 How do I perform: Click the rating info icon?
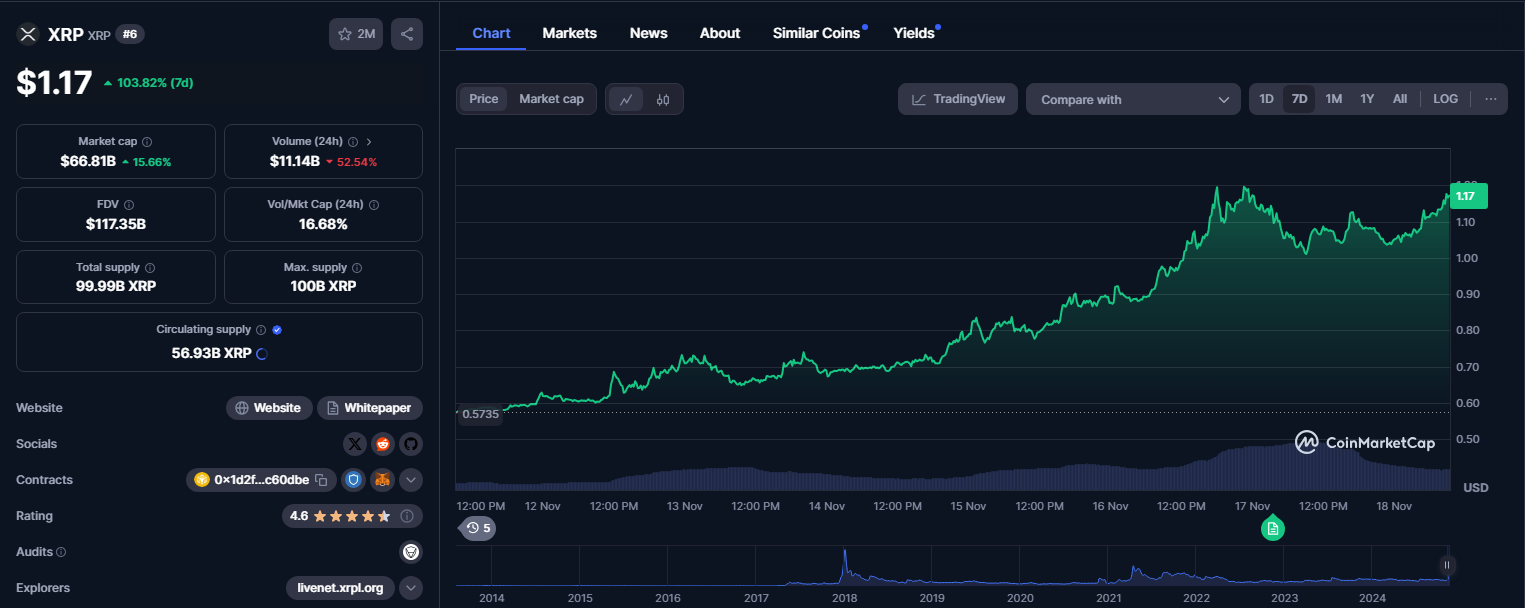[407, 516]
